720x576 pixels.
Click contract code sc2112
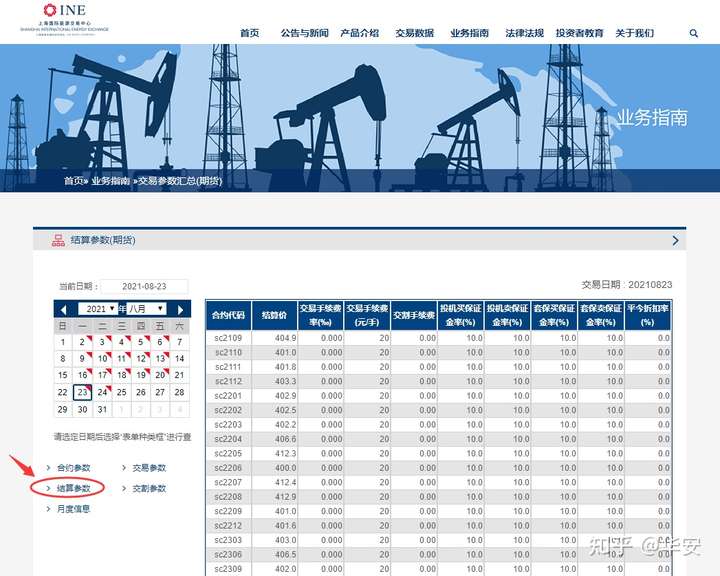228,381
